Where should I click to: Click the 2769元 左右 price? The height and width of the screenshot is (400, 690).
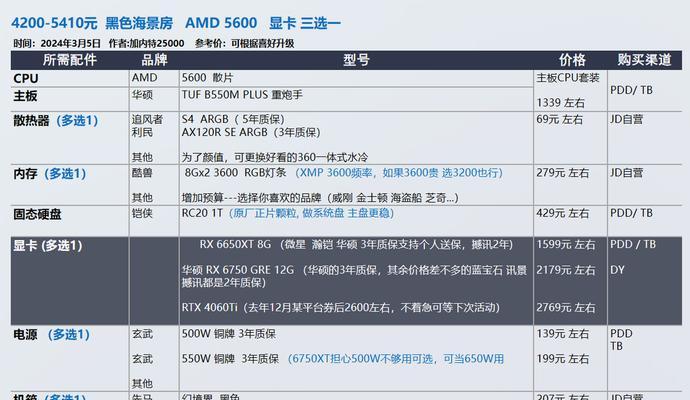click(565, 308)
